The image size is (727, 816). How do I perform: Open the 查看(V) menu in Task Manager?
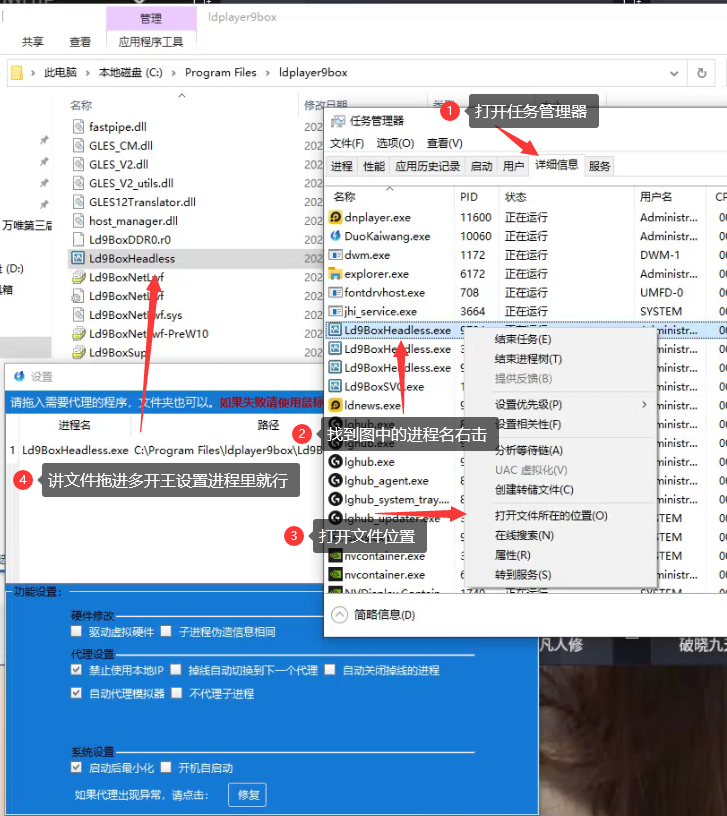[445, 143]
